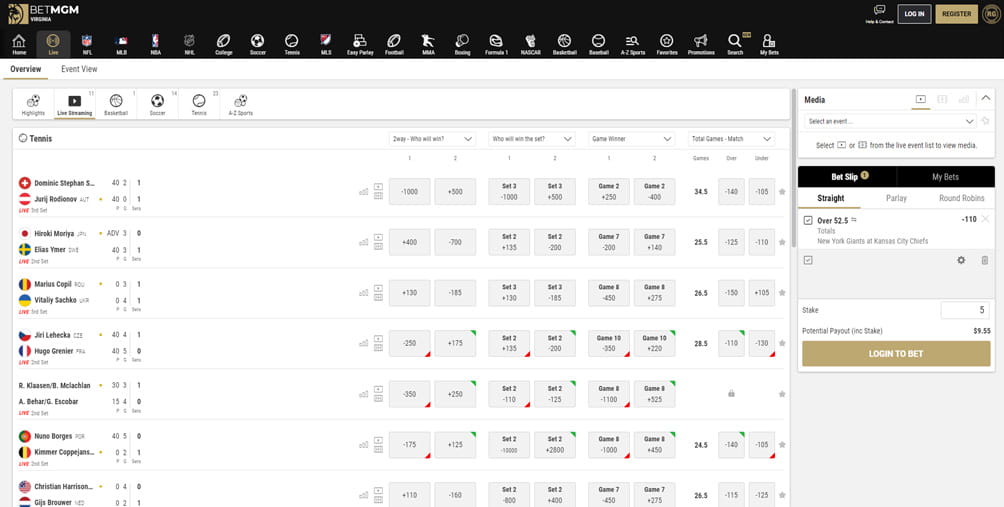Click the LOG IN button
The width and height of the screenshot is (1004, 507).
(914, 13)
